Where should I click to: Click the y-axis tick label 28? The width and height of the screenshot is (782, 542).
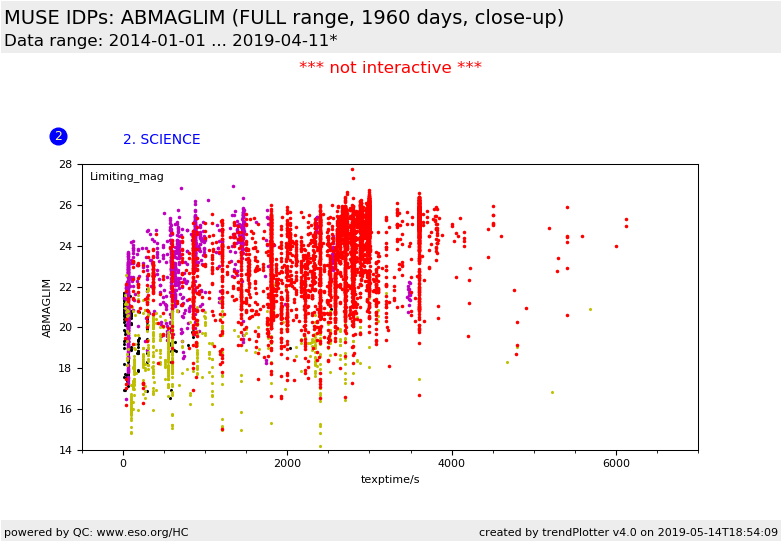point(64,164)
